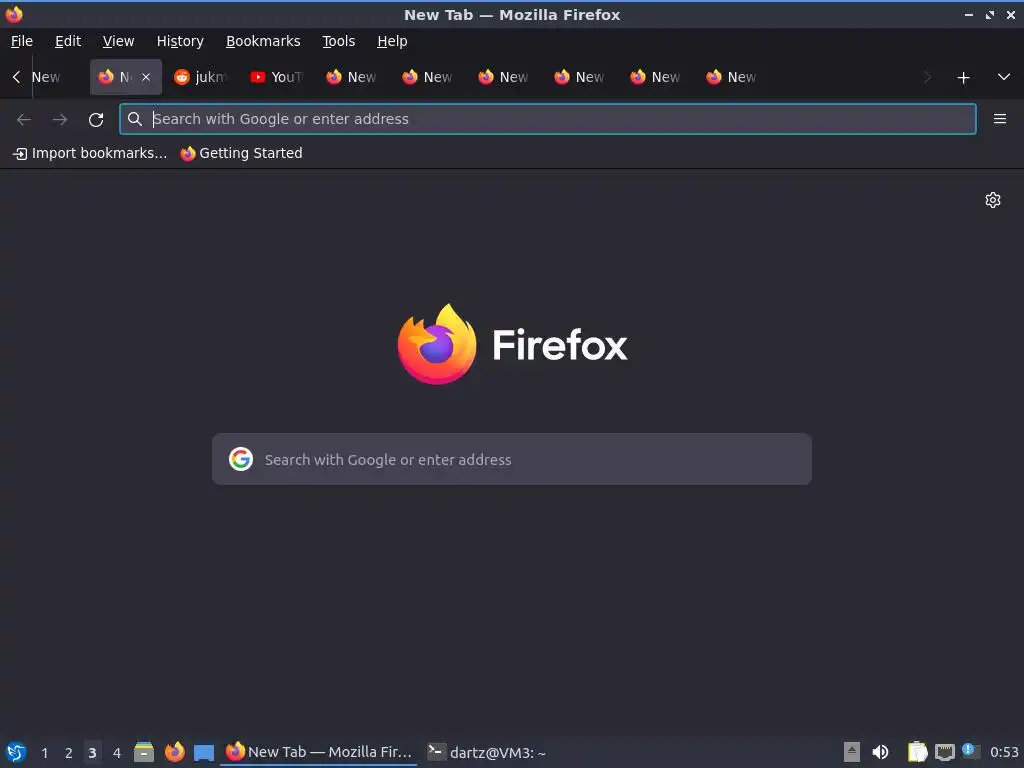Click the magnifier icon in address bar
Viewport: 1024px width, 768px height.
tap(135, 119)
